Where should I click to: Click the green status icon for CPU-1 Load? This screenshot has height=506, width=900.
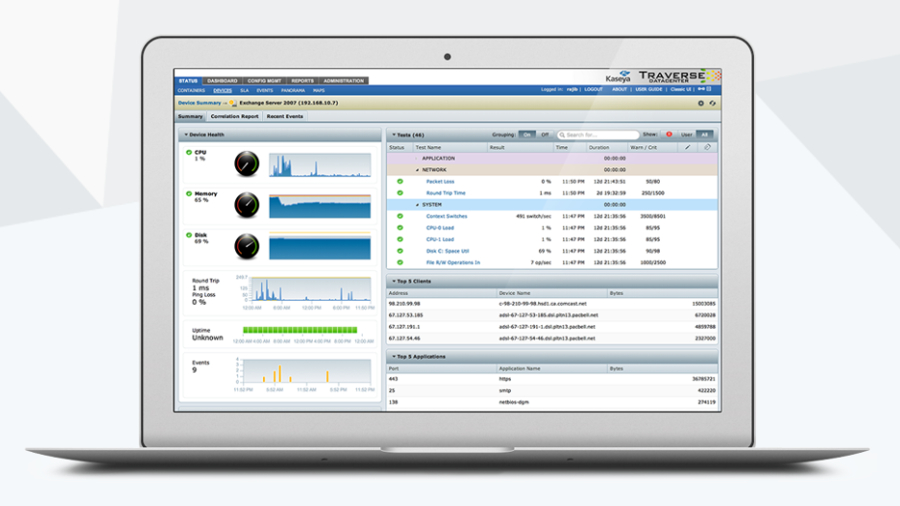click(x=400, y=239)
